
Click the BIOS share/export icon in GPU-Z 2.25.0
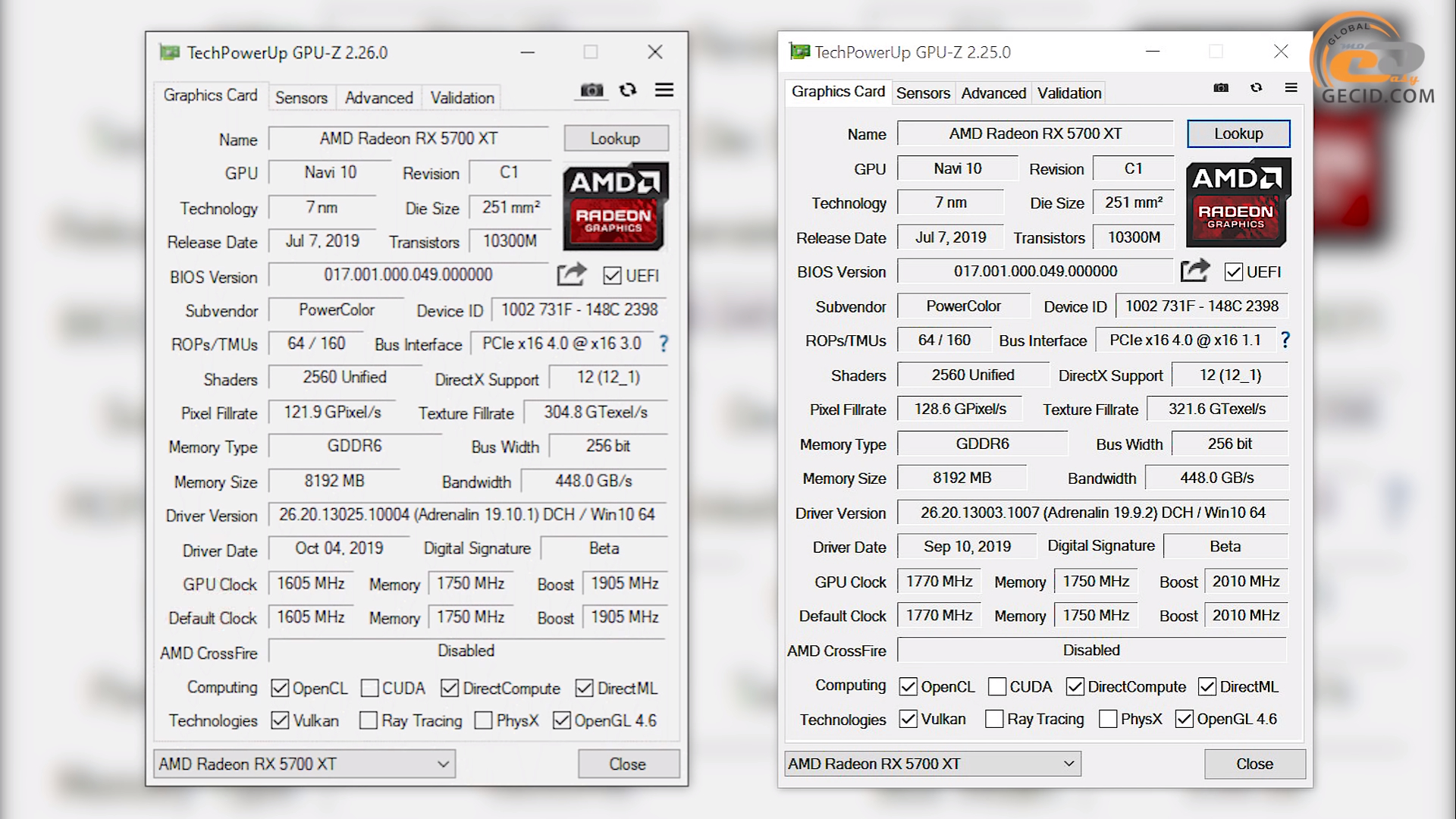click(1195, 270)
